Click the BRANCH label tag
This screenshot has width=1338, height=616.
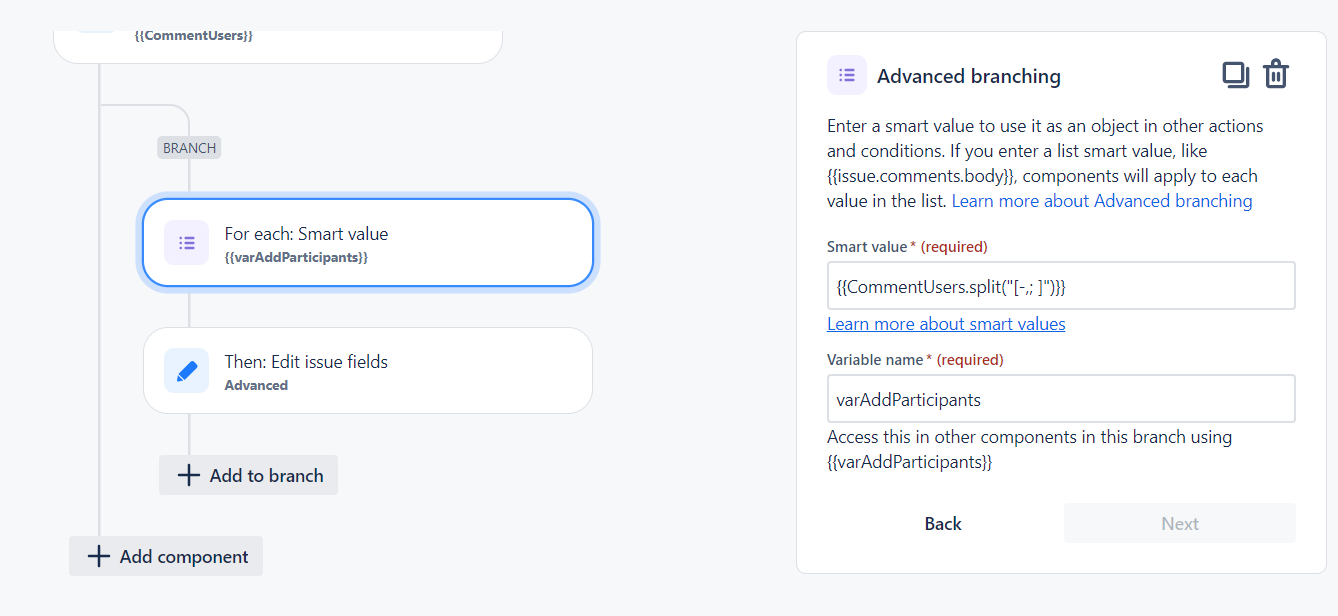[x=189, y=148]
